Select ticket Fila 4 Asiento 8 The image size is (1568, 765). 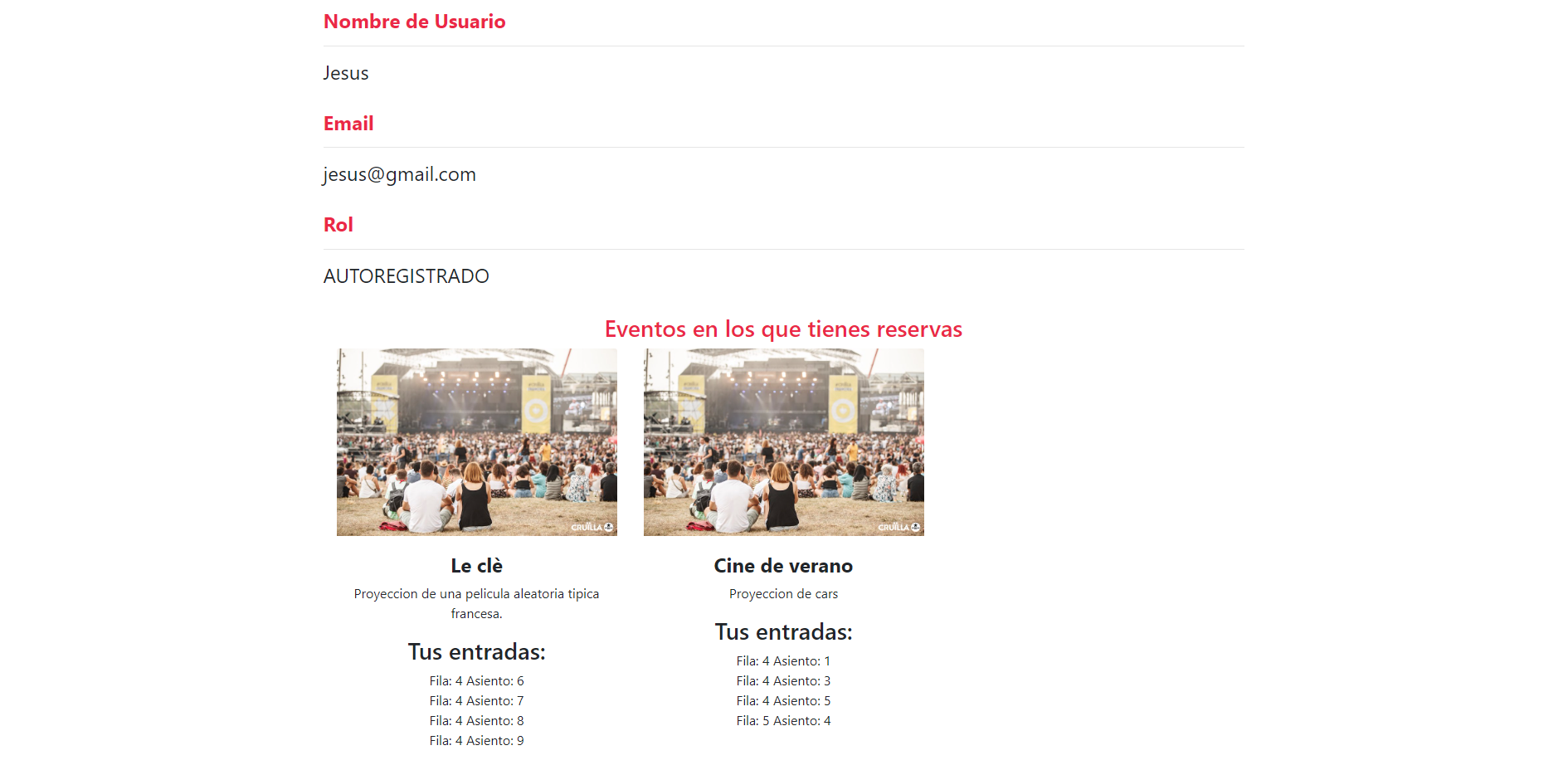pyautogui.click(x=477, y=721)
